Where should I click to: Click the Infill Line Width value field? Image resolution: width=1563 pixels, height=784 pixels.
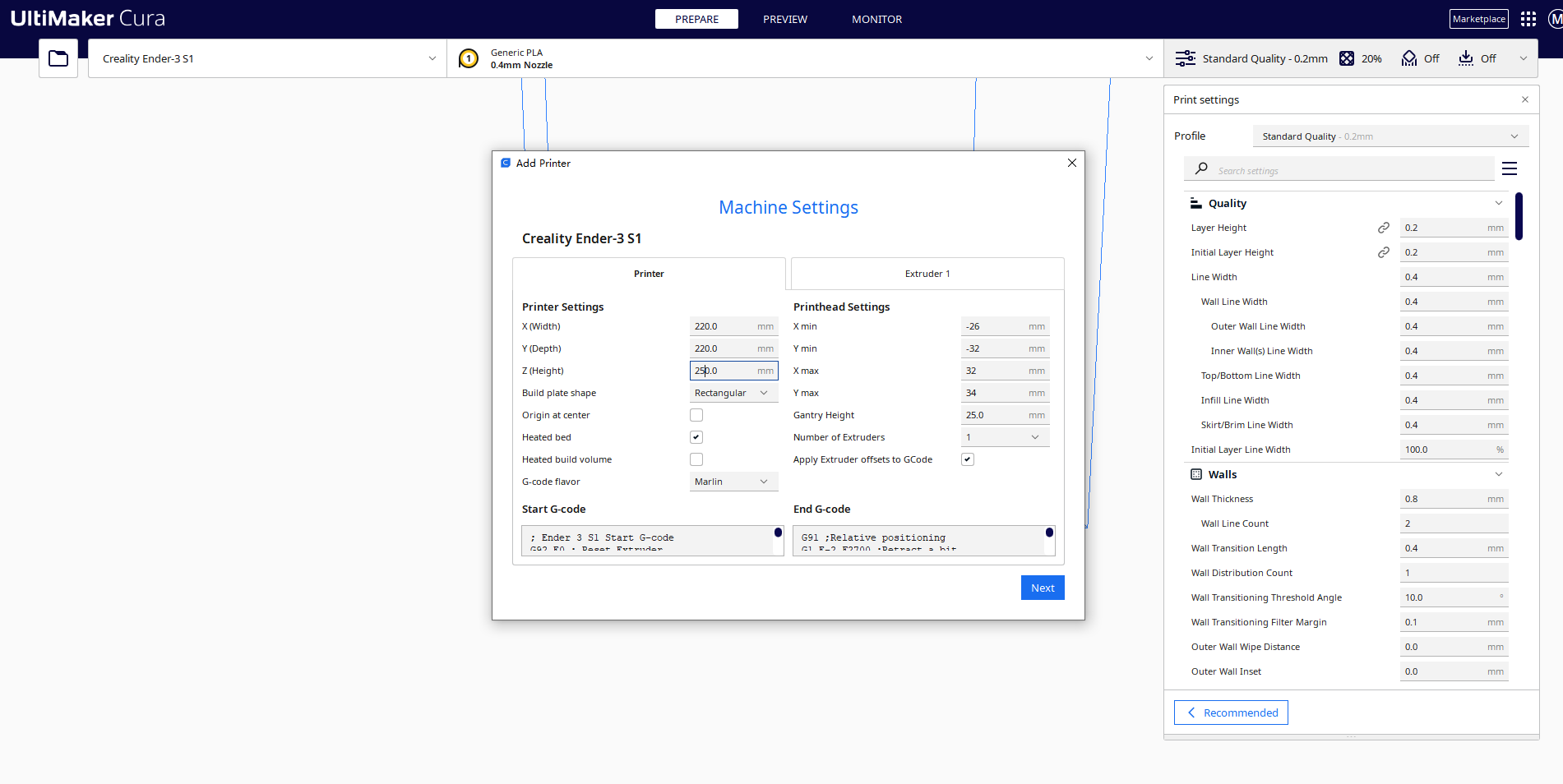click(1454, 400)
